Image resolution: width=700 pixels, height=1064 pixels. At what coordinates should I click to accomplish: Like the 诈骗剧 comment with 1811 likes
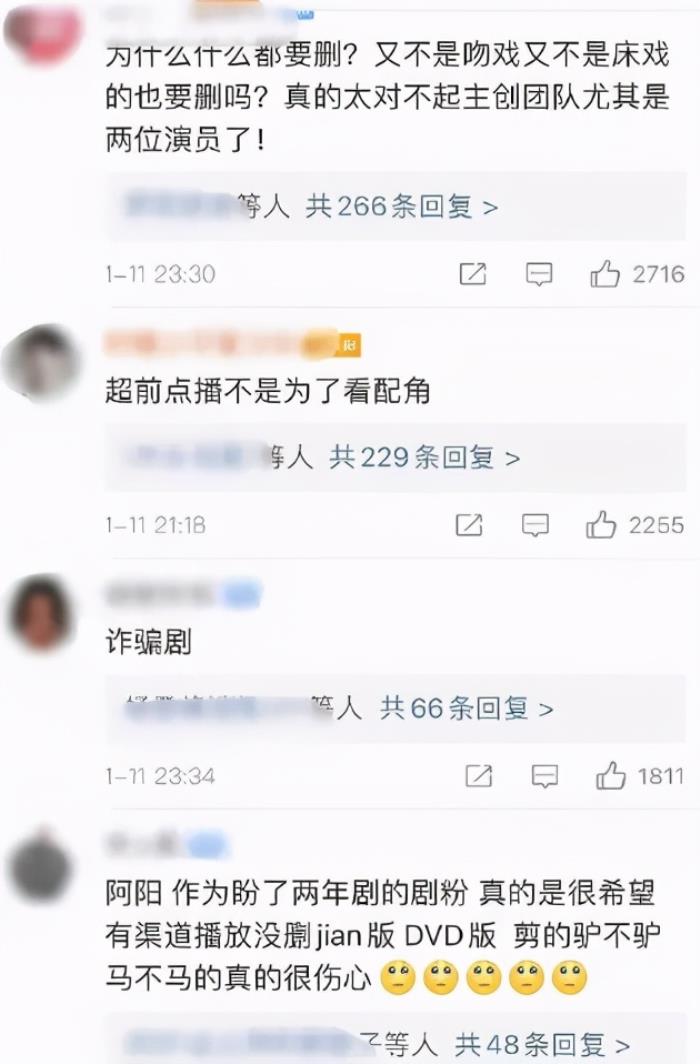[x=610, y=776]
